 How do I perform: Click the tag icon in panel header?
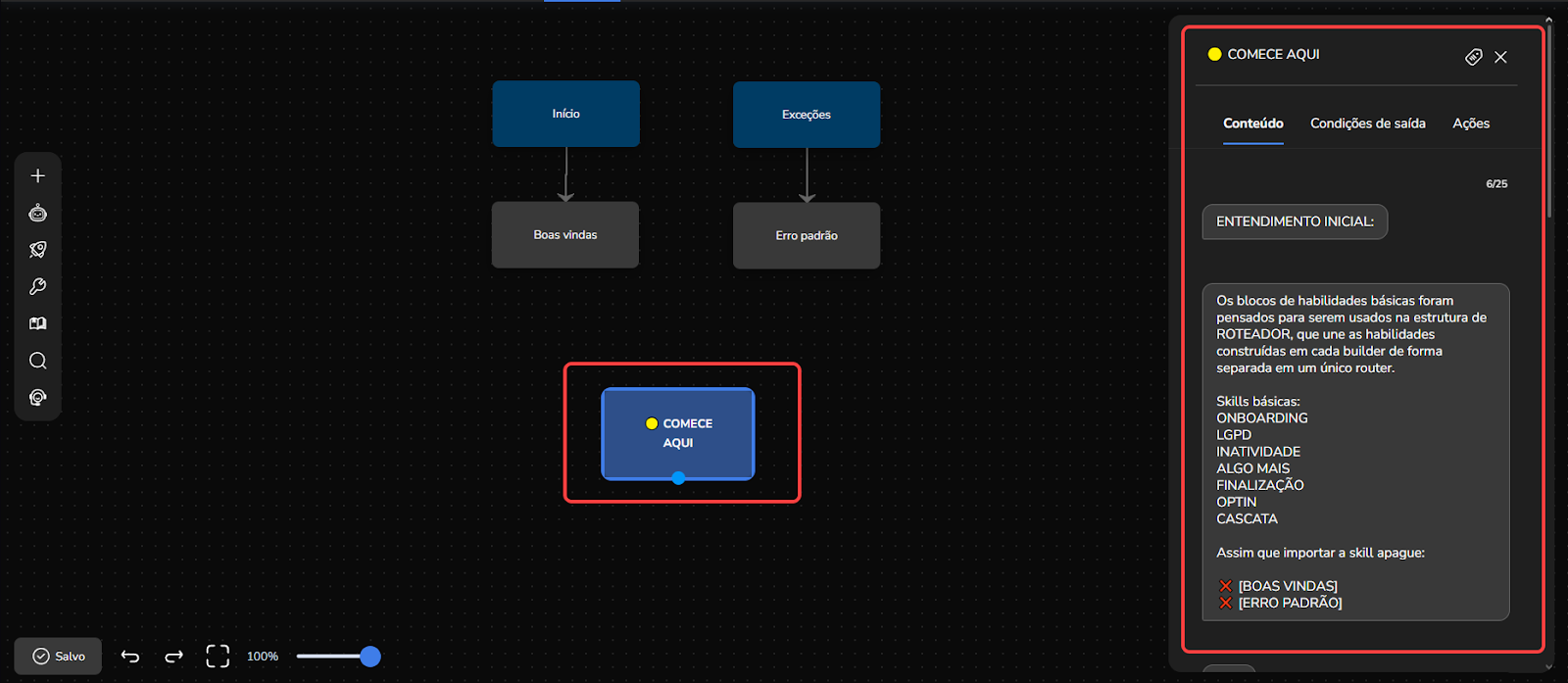pos(1473,57)
